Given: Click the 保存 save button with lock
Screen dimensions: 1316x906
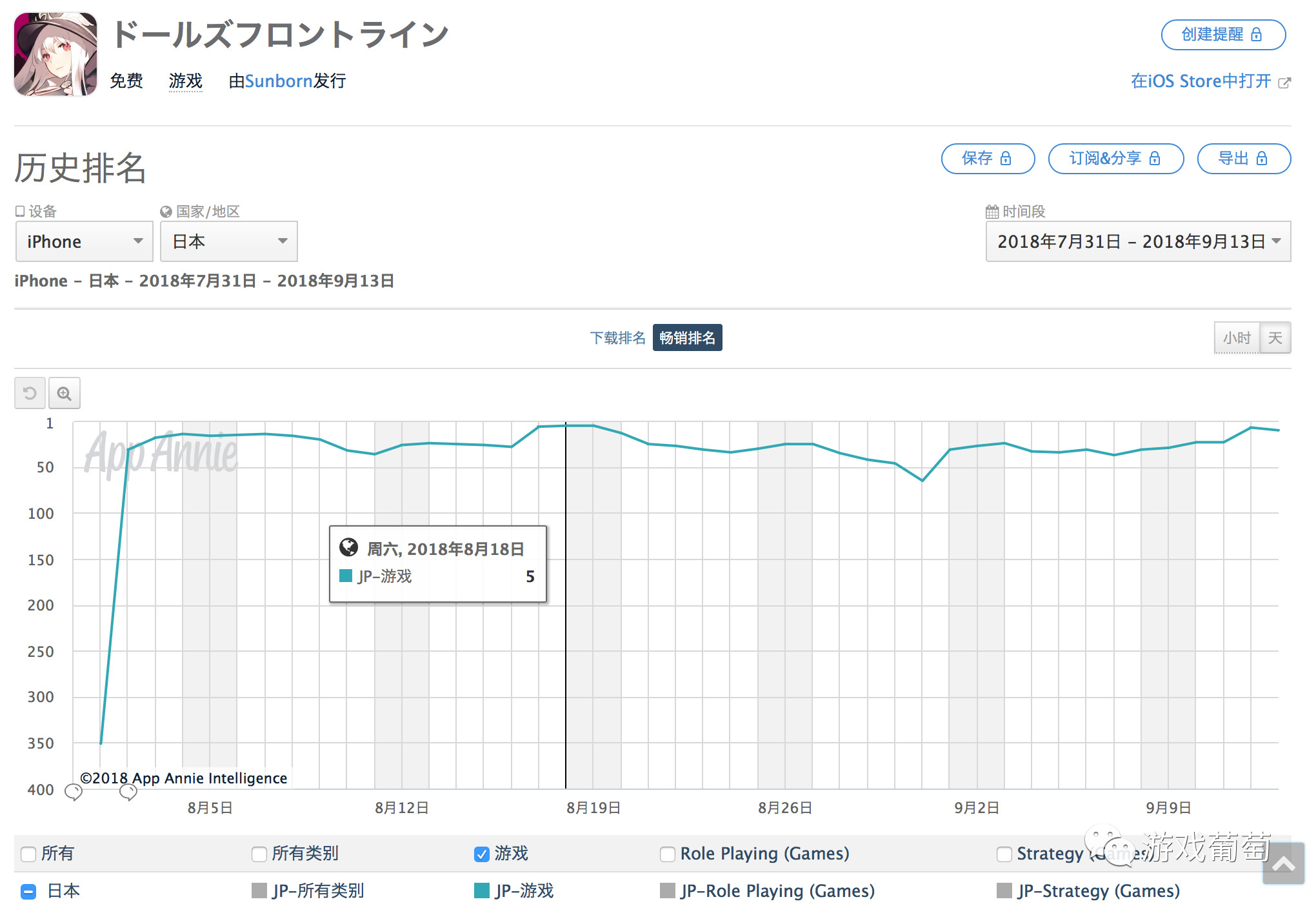Looking at the screenshot, I should [x=987, y=159].
